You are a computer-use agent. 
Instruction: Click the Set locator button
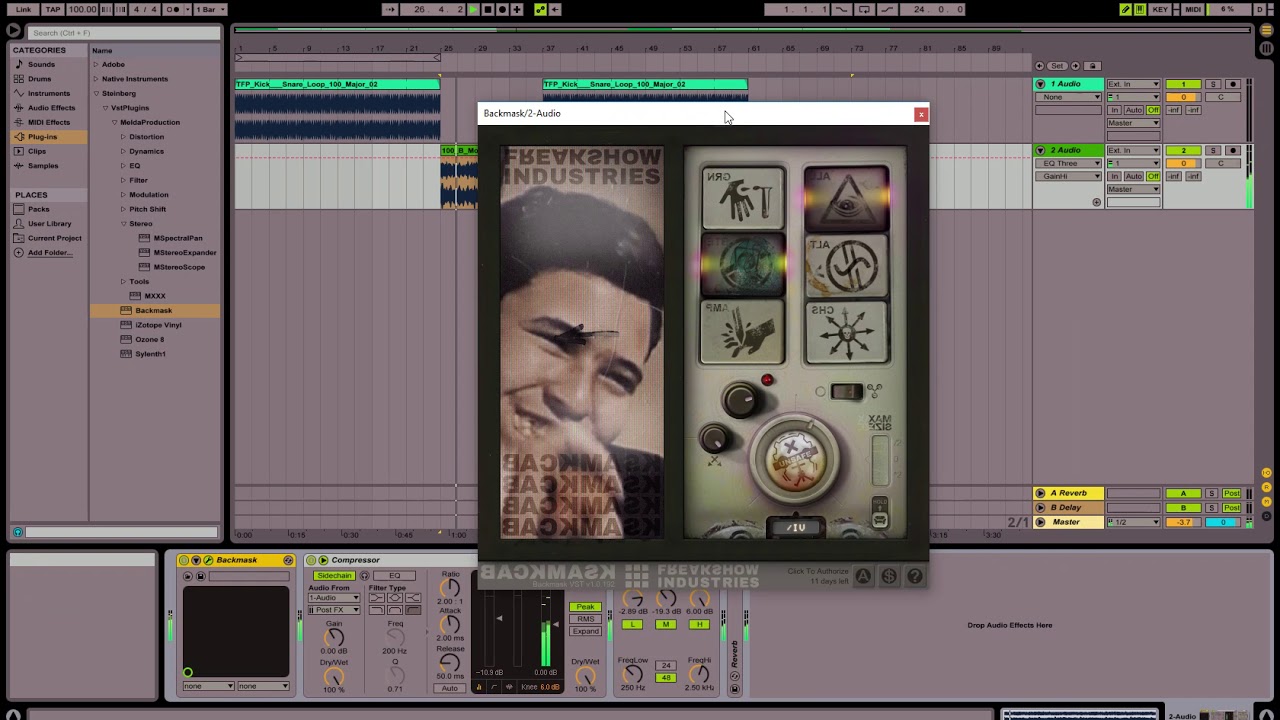point(1057,66)
